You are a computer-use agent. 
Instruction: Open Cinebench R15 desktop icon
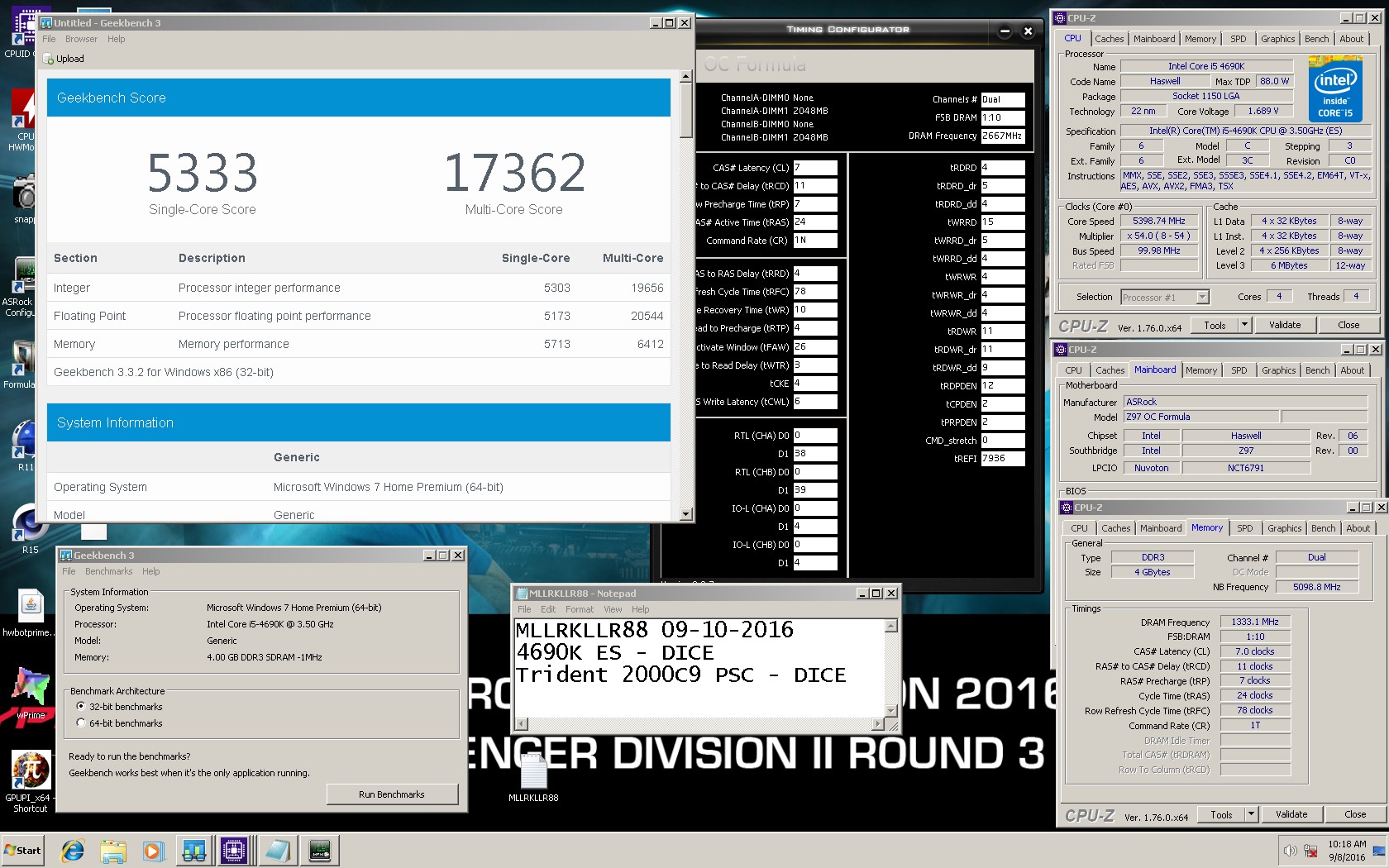coord(30,530)
